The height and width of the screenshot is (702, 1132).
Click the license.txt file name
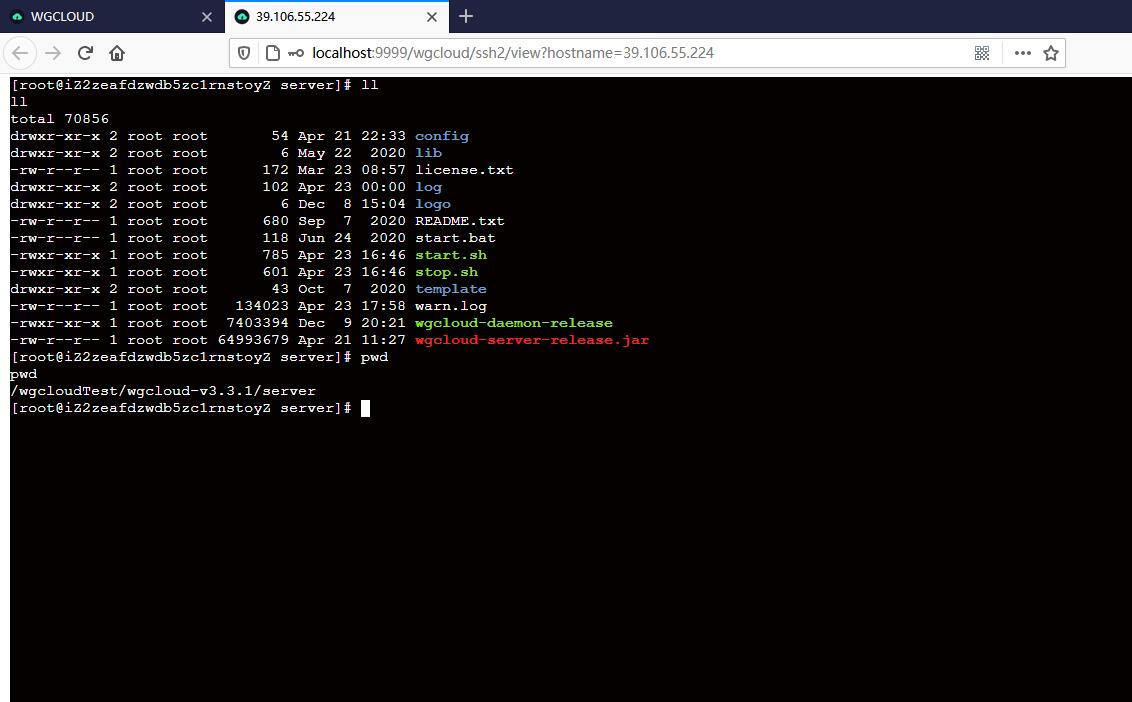(x=464, y=170)
